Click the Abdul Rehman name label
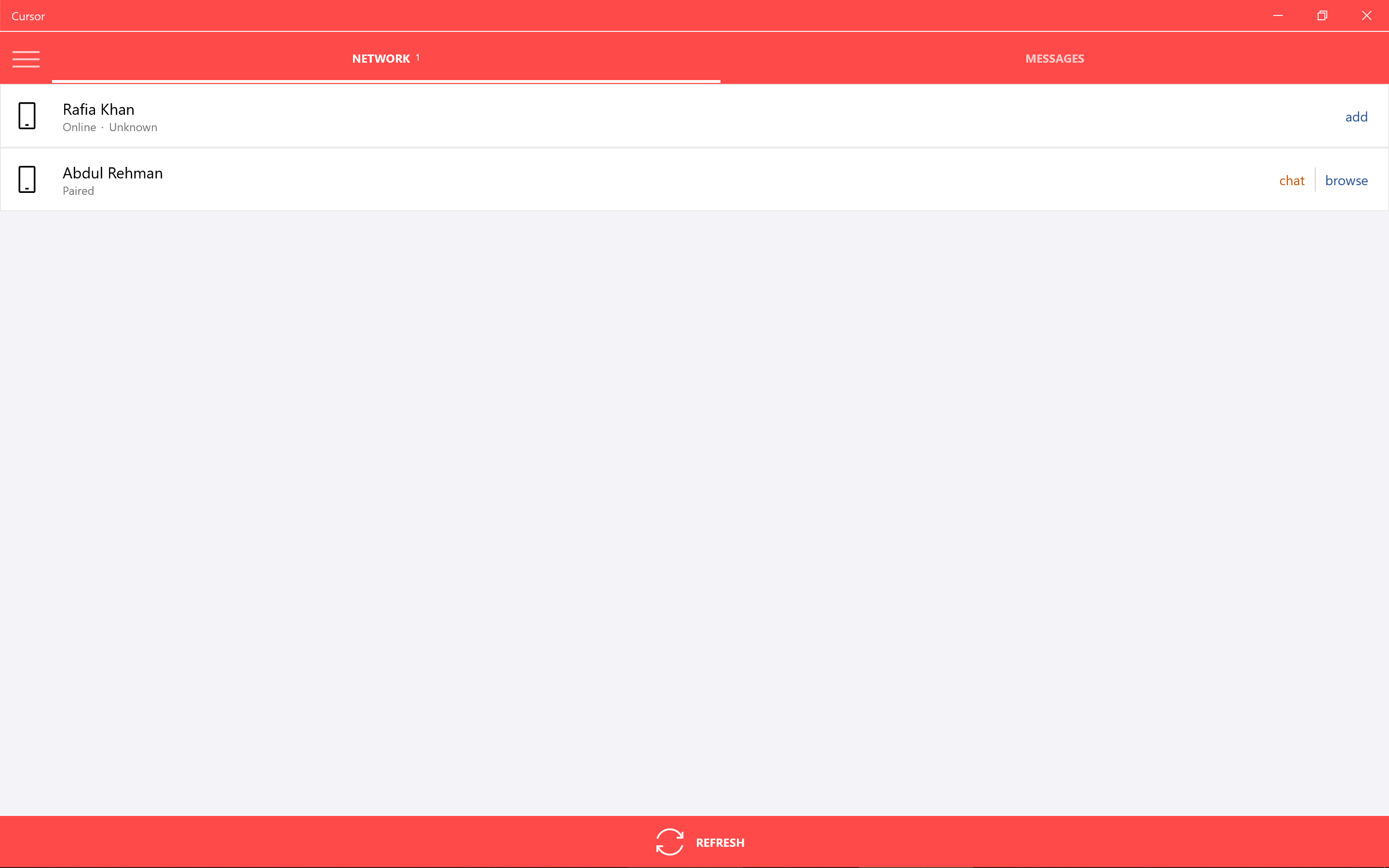 112,173
